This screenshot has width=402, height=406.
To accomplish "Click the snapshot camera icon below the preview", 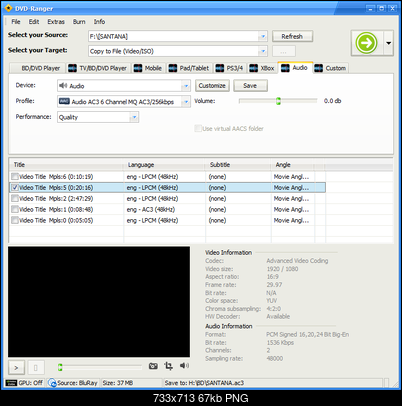I will (x=153, y=366).
